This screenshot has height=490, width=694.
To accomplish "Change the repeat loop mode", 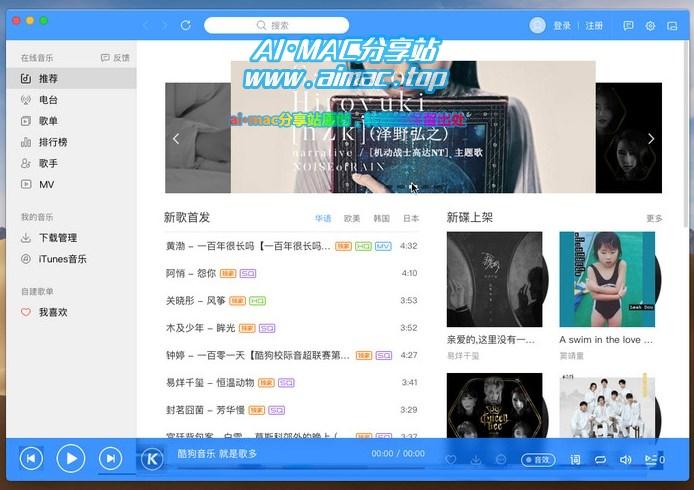I will pyautogui.click(x=600, y=460).
